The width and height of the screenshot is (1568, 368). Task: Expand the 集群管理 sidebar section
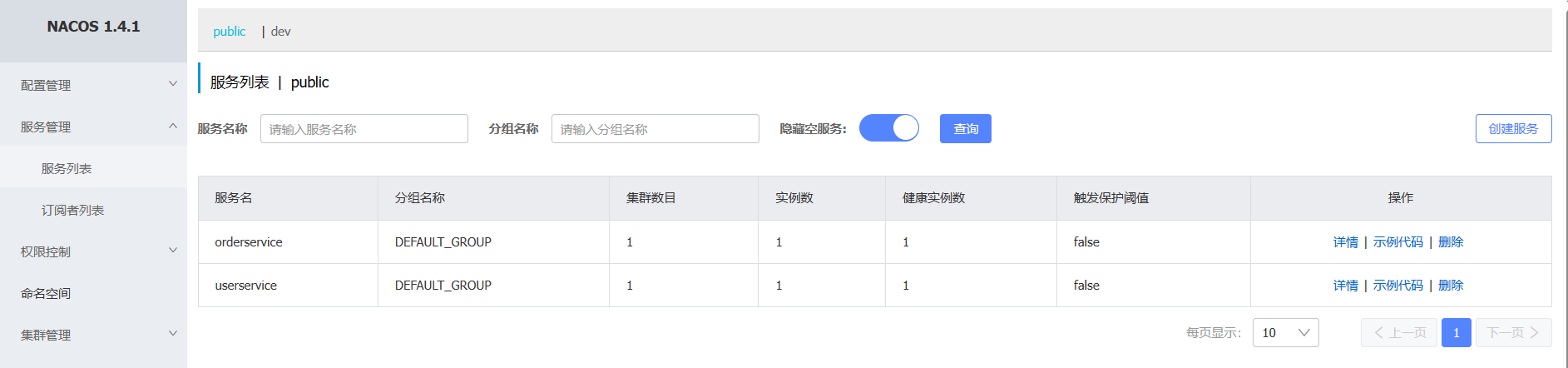pyautogui.click(x=93, y=335)
